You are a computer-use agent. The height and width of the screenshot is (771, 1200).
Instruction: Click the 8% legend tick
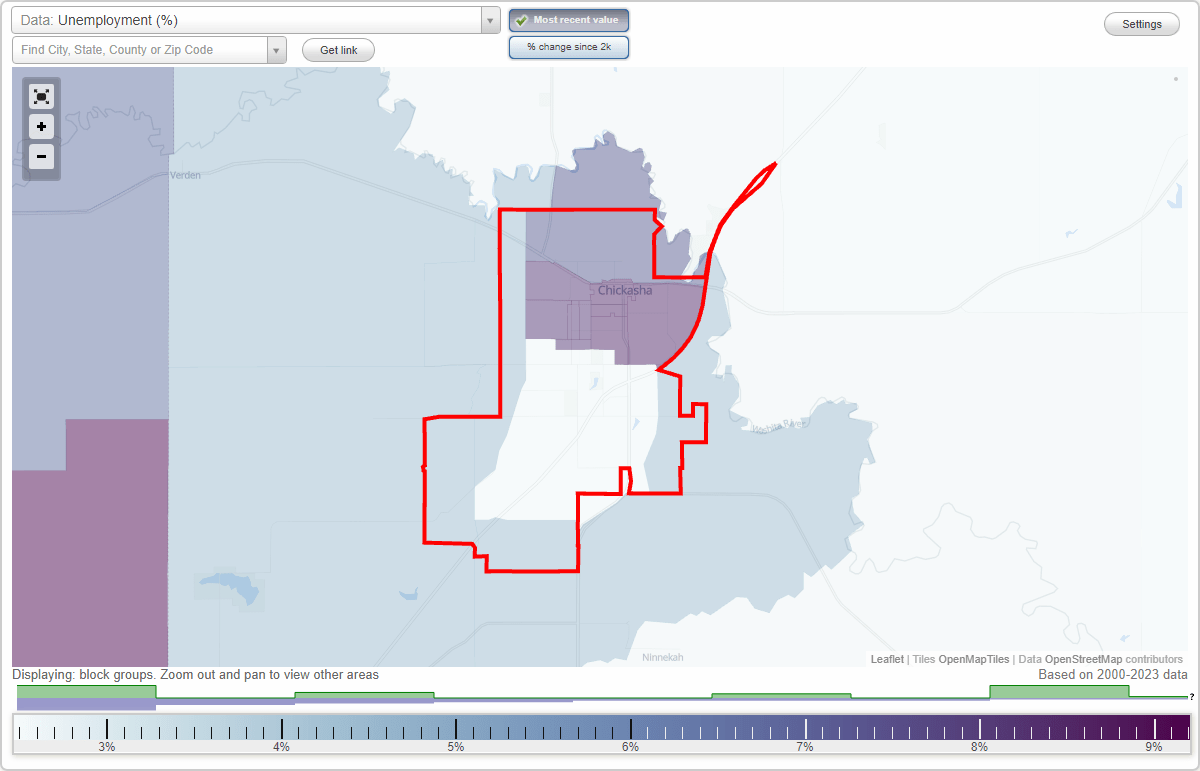(979, 728)
